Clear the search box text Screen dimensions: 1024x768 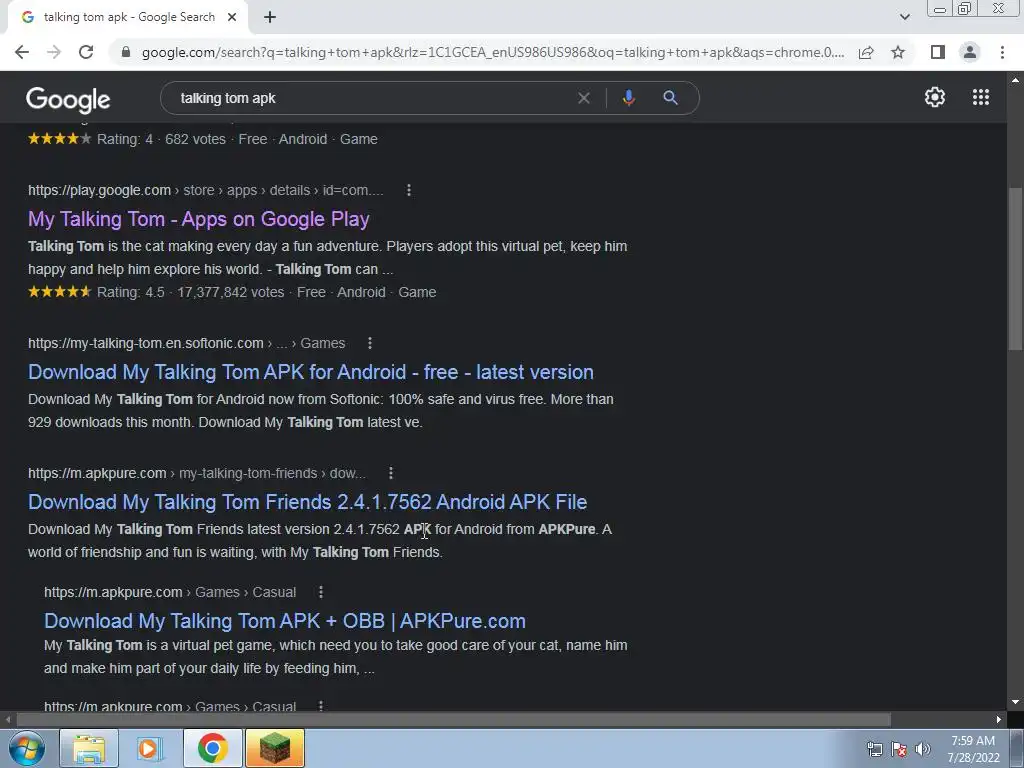tap(584, 98)
